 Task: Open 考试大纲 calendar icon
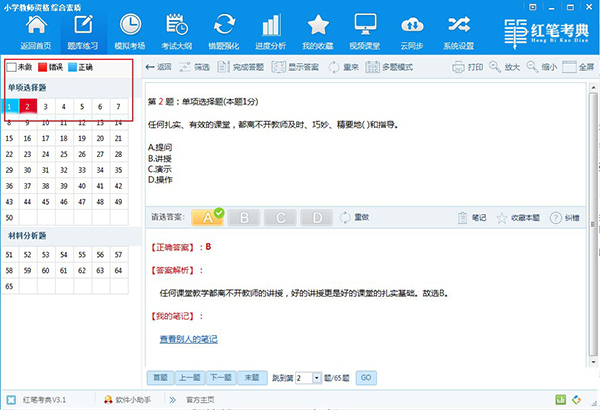(176, 25)
